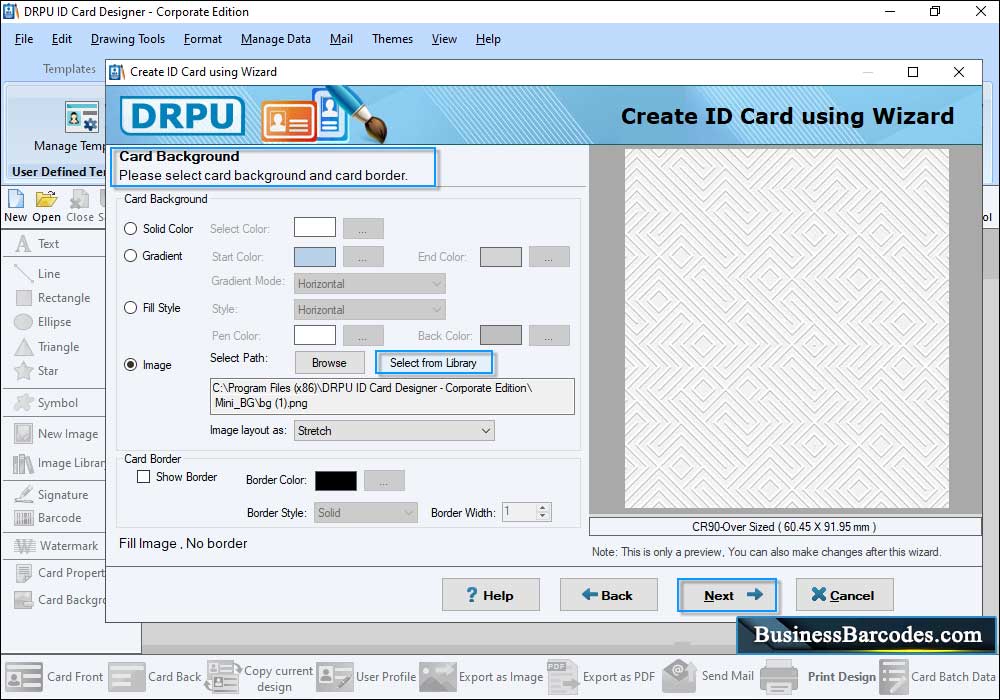
Task: Open Card Batch Data
Action: tap(938, 676)
